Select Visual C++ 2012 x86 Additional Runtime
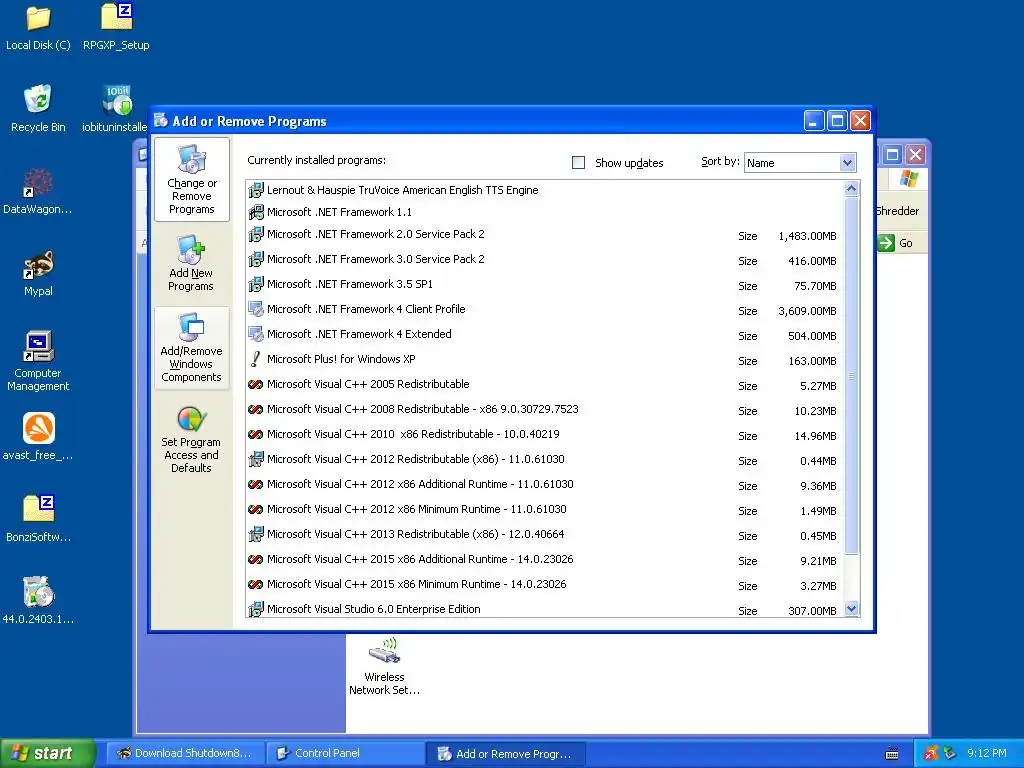 [x=544, y=485]
